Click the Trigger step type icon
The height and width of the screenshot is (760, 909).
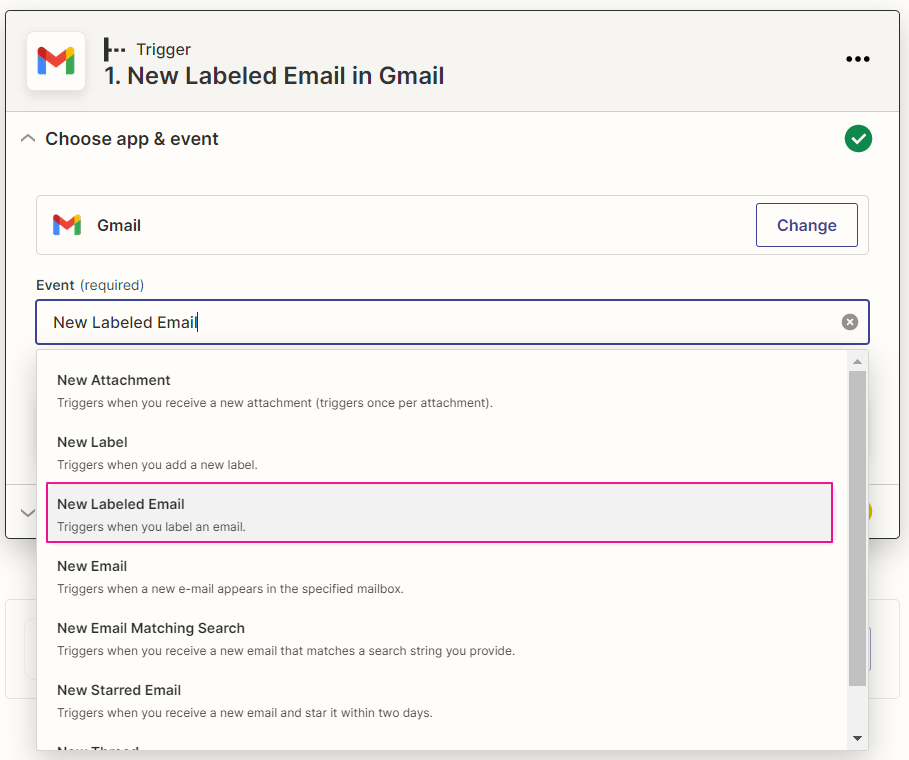point(115,49)
